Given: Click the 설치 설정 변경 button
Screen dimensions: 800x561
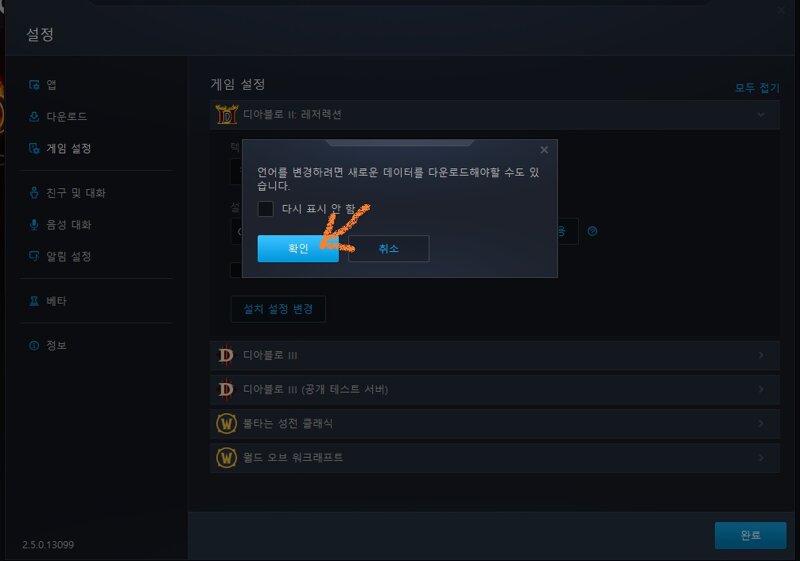Looking at the screenshot, I should [278, 309].
